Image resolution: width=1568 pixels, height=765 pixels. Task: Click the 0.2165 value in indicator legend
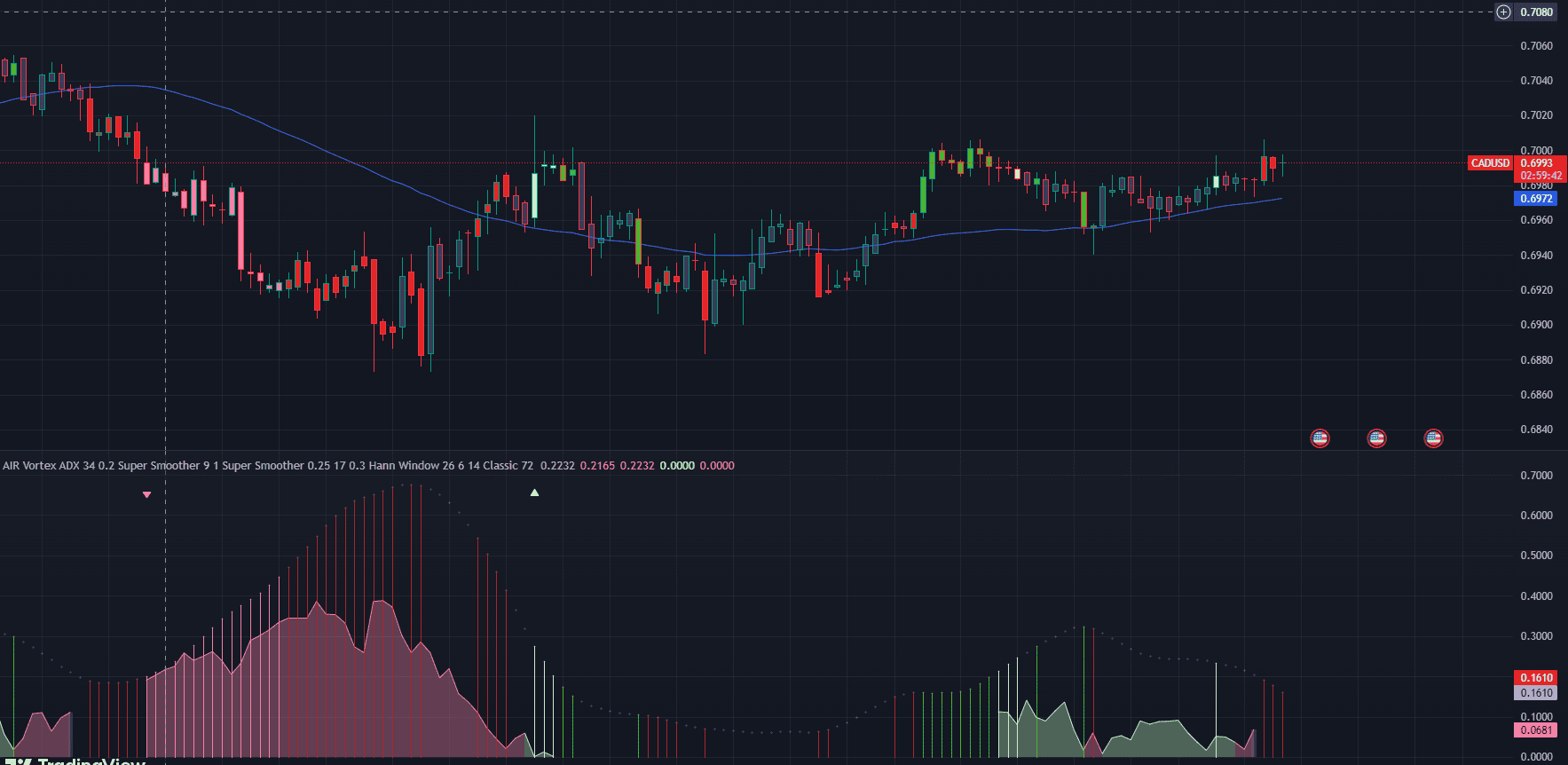tap(597, 466)
